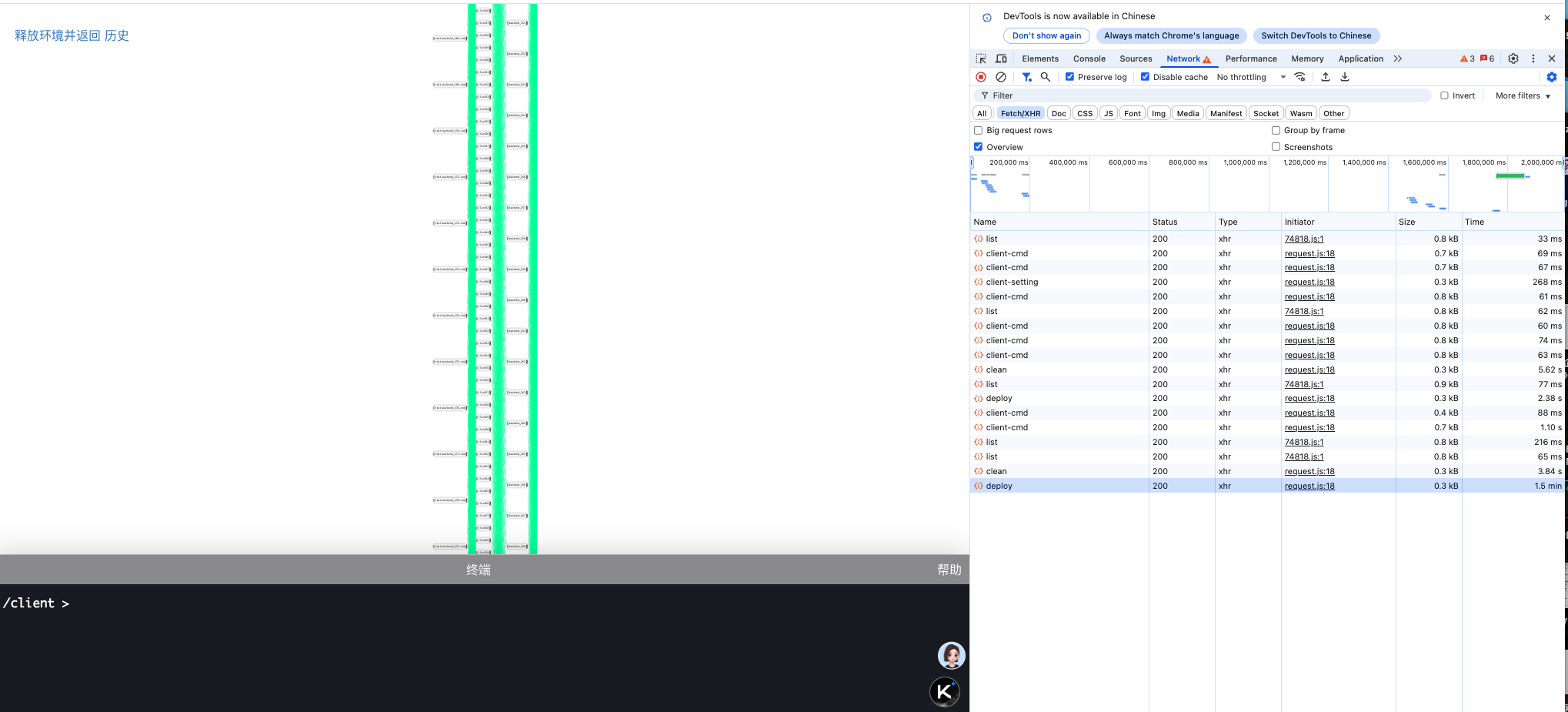Click the stop recording network log icon

click(981, 77)
